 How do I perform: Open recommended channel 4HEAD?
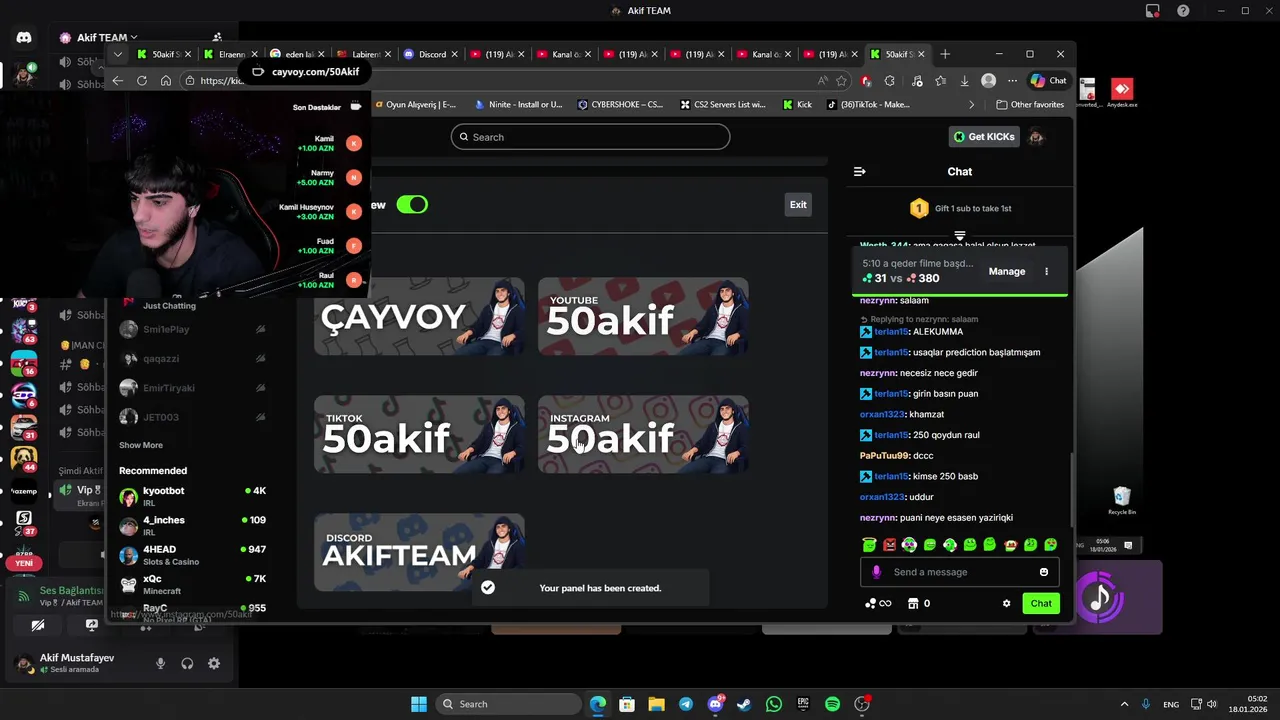click(192, 554)
